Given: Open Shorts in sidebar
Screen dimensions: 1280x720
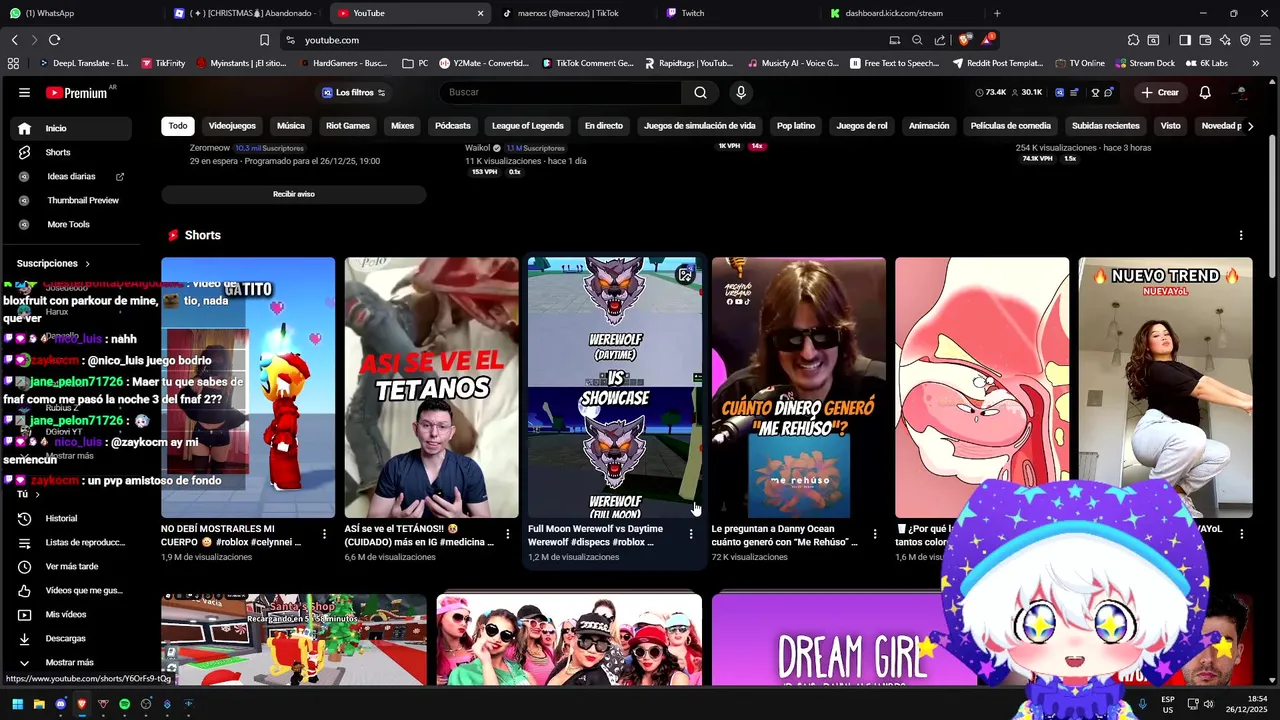Looking at the screenshot, I should coord(70,152).
